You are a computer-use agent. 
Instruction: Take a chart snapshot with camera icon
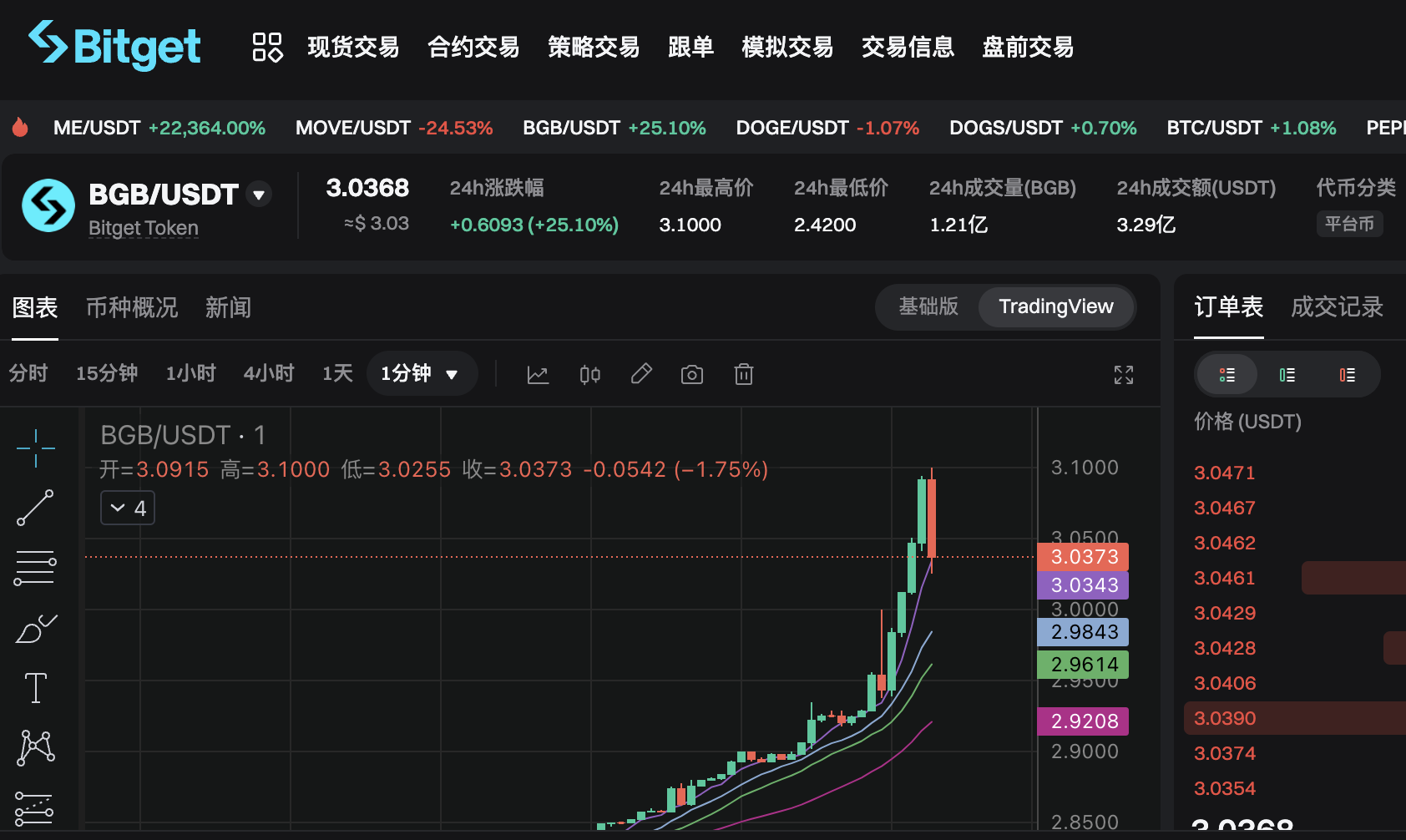pyautogui.click(x=692, y=375)
